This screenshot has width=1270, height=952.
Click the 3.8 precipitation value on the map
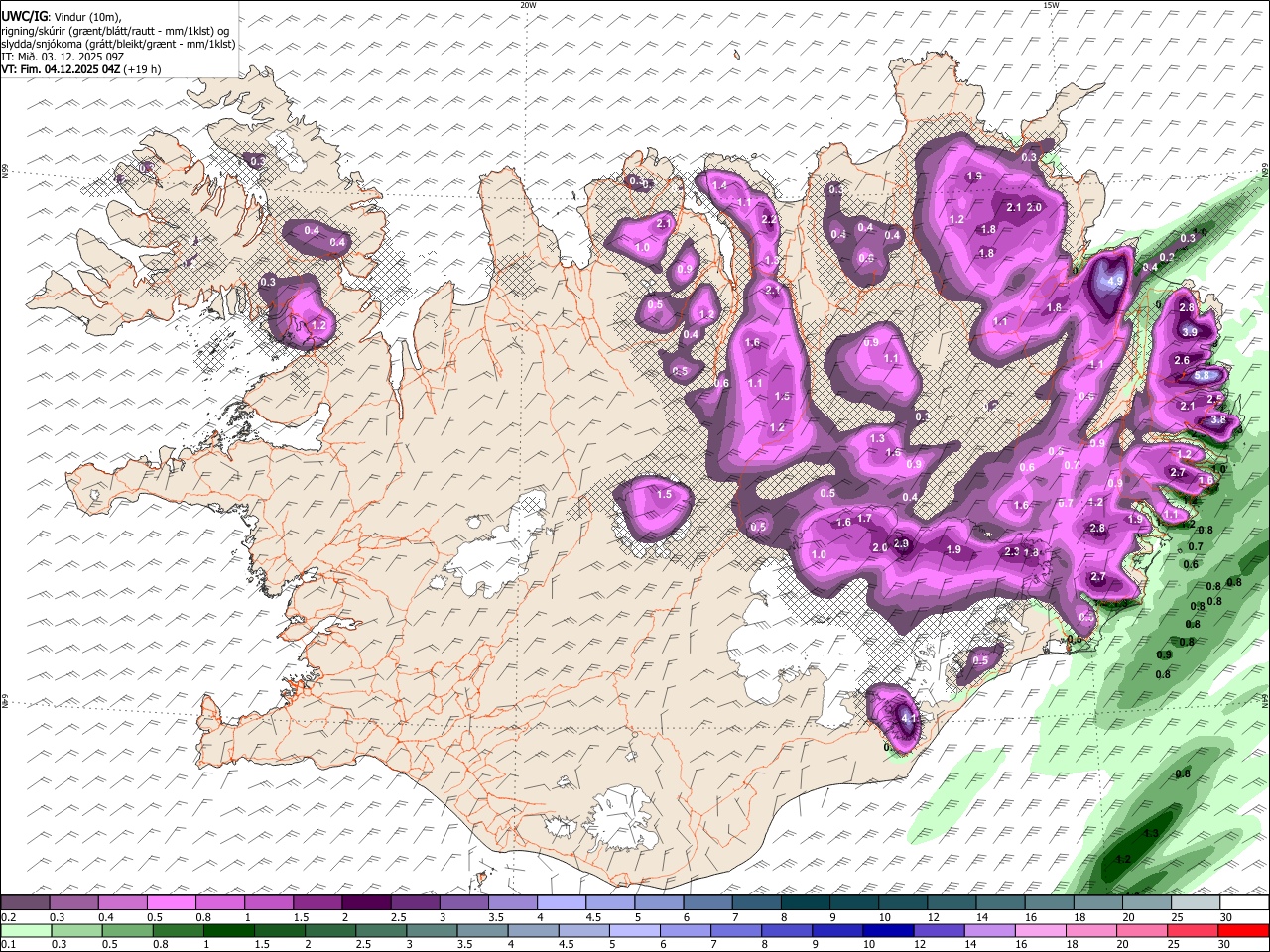[1218, 419]
